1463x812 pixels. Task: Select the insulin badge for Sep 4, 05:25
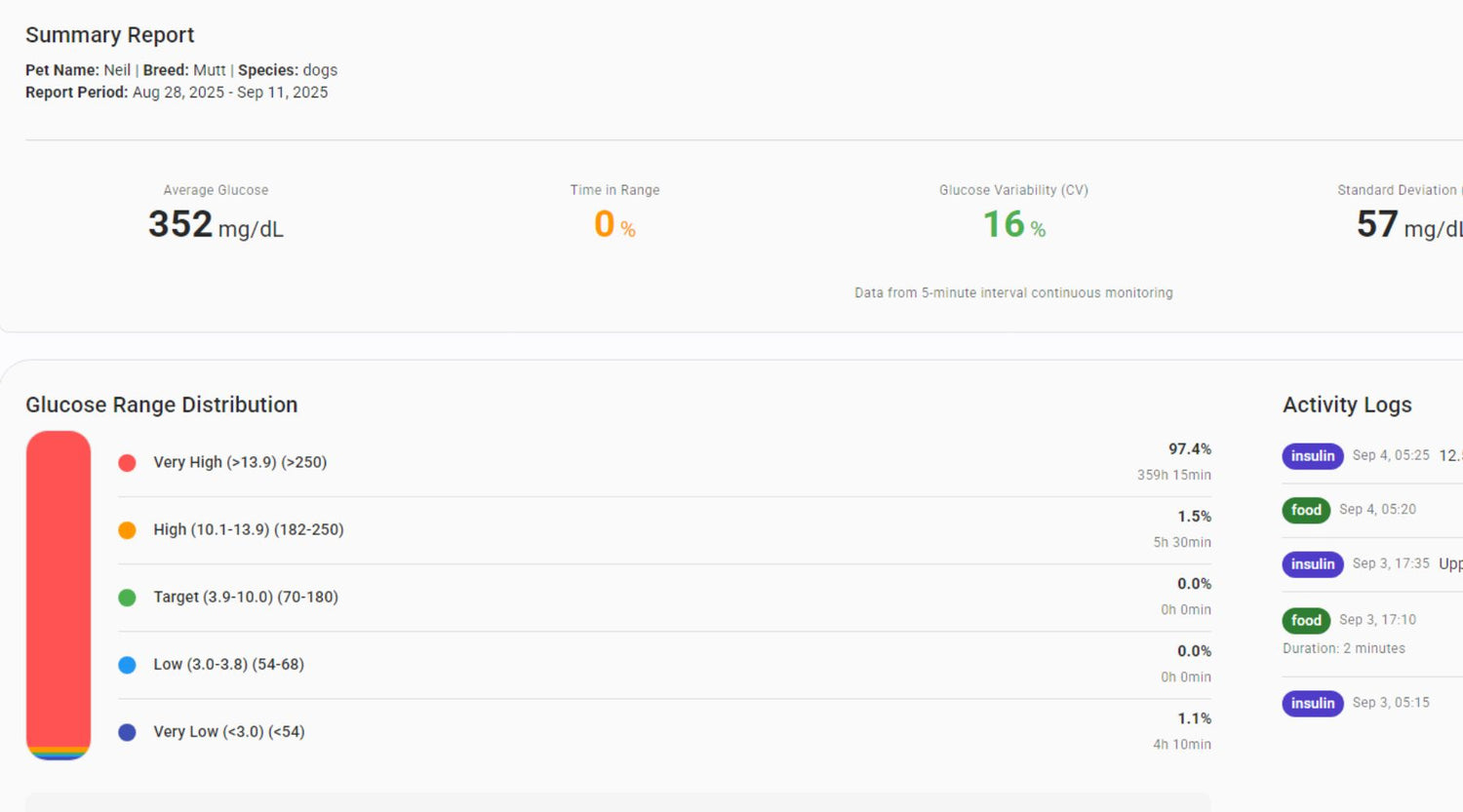(x=1312, y=456)
